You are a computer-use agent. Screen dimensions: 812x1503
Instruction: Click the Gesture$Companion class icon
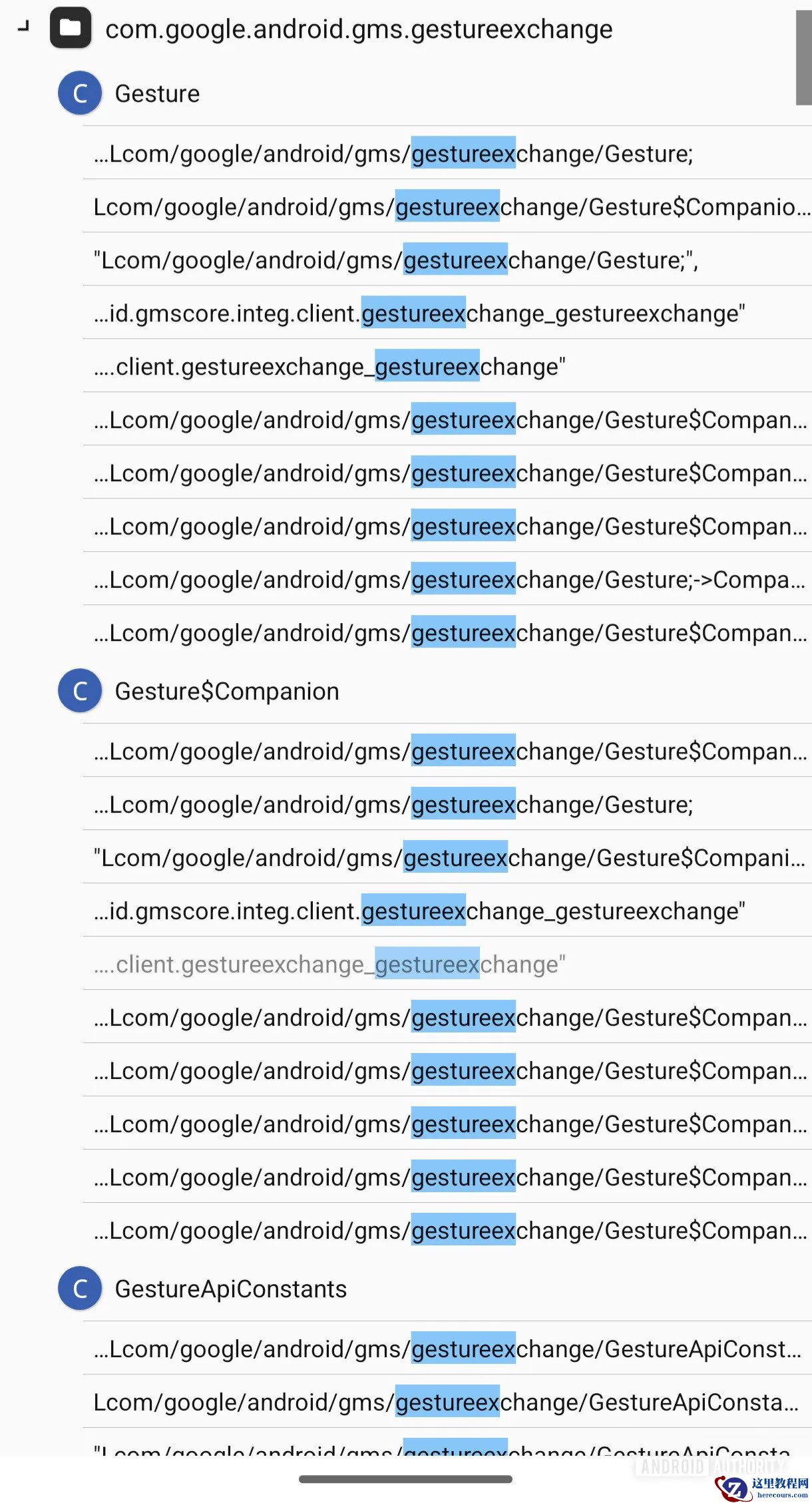tap(80, 691)
